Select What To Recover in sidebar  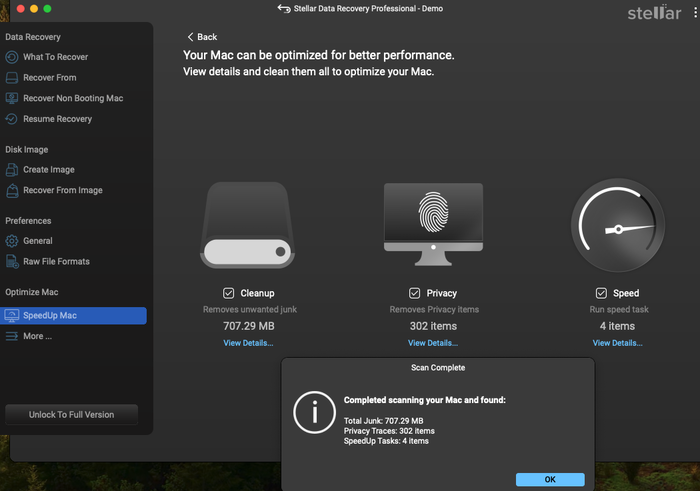[x=55, y=57]
